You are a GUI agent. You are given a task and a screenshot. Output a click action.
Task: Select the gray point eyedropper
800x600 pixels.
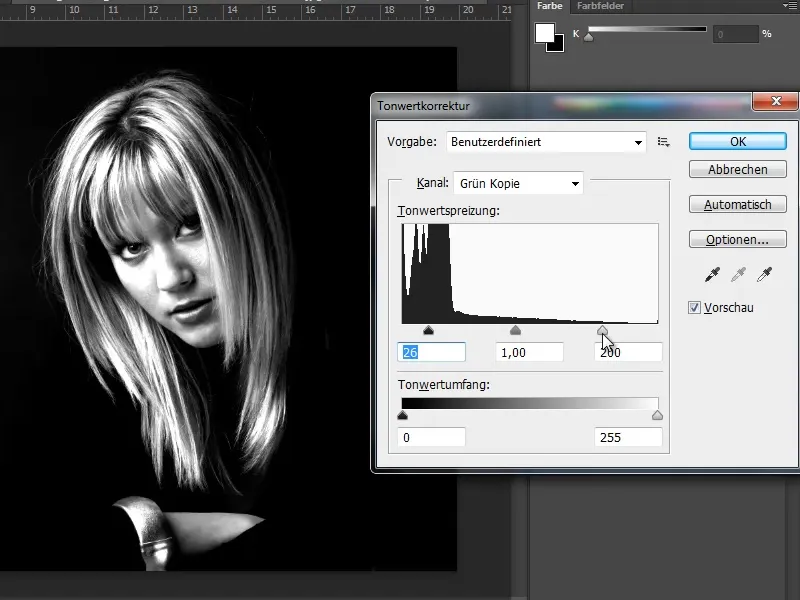click(x=738, y=274)
